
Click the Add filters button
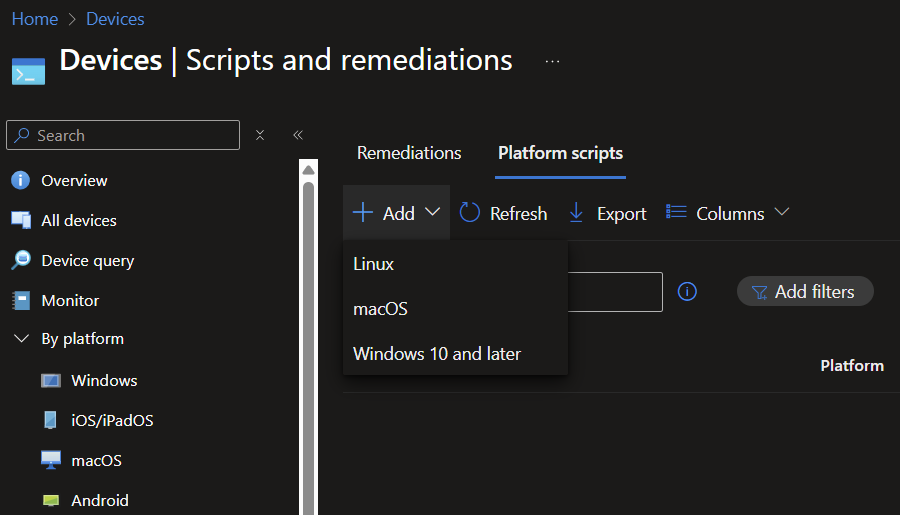point(804,292)
